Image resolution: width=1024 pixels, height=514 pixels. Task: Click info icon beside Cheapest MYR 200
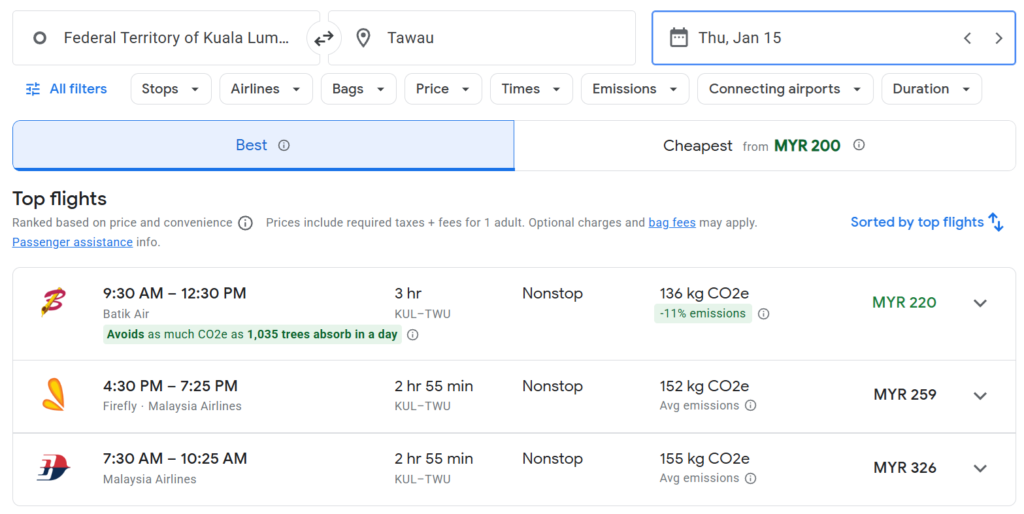click(859, 145)
